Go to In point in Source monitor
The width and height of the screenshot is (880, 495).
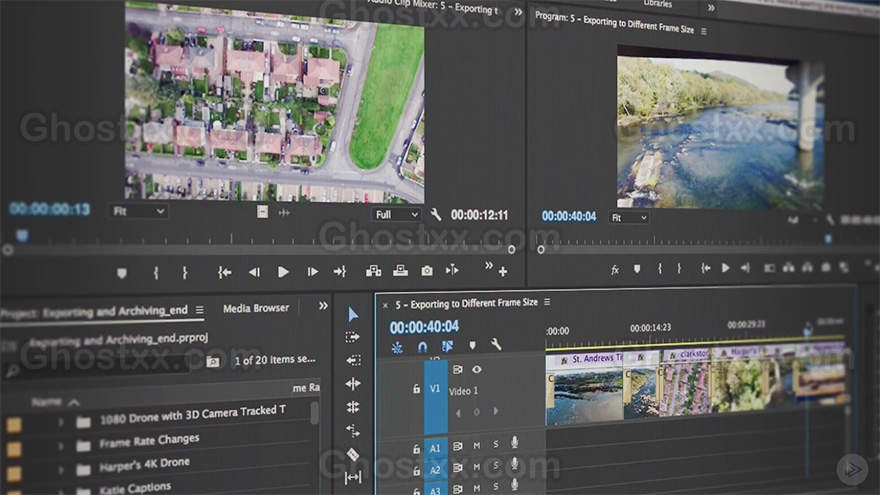coord(224,272)
